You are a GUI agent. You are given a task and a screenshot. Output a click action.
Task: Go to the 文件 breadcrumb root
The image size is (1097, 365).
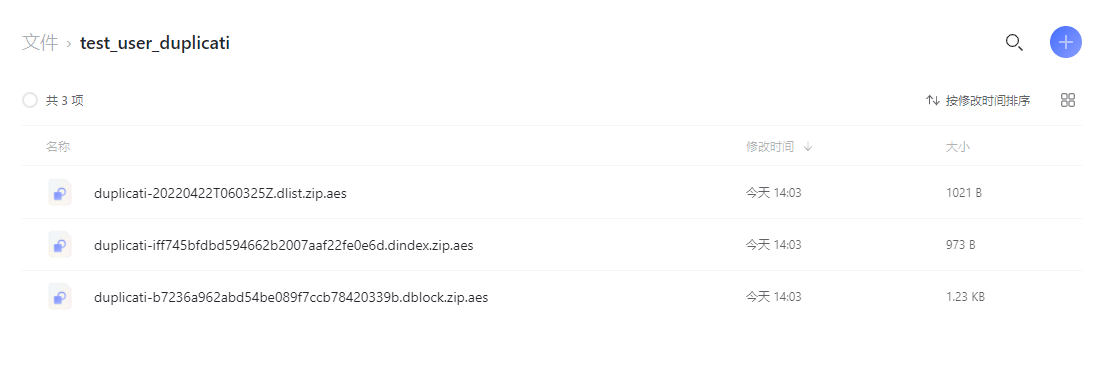(40, 43)
